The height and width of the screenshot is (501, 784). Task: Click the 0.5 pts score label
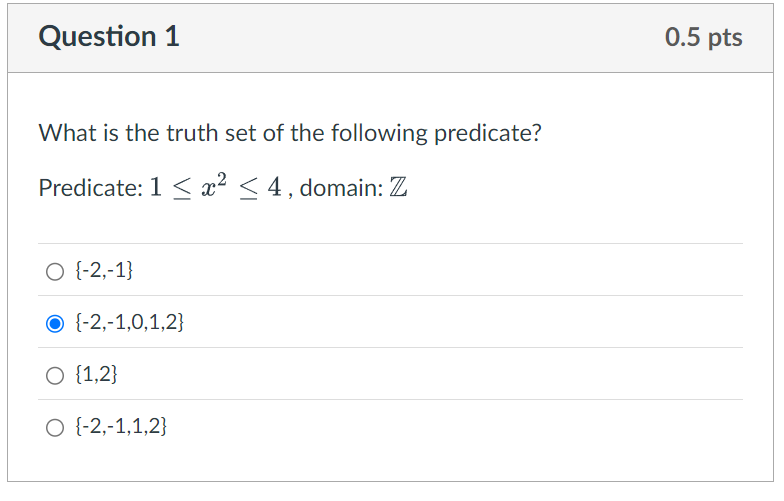(x=703, y=38)
